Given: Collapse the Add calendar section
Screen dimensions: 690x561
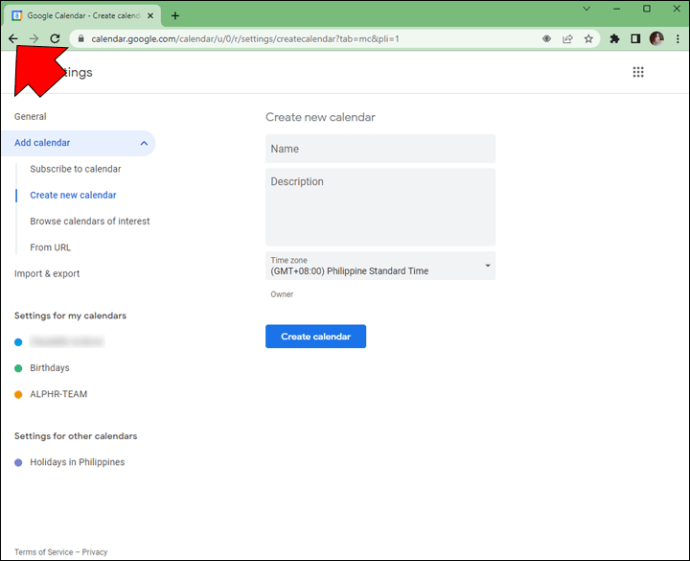Looking at the screenshot, I should (144, 143).
